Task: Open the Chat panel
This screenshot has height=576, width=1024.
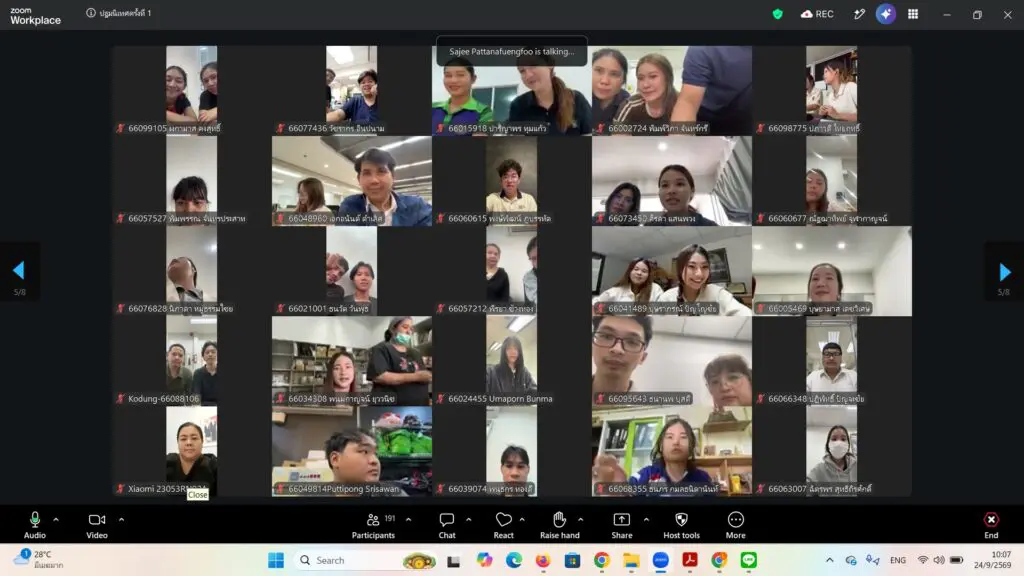Action: [x=447, y=525]
